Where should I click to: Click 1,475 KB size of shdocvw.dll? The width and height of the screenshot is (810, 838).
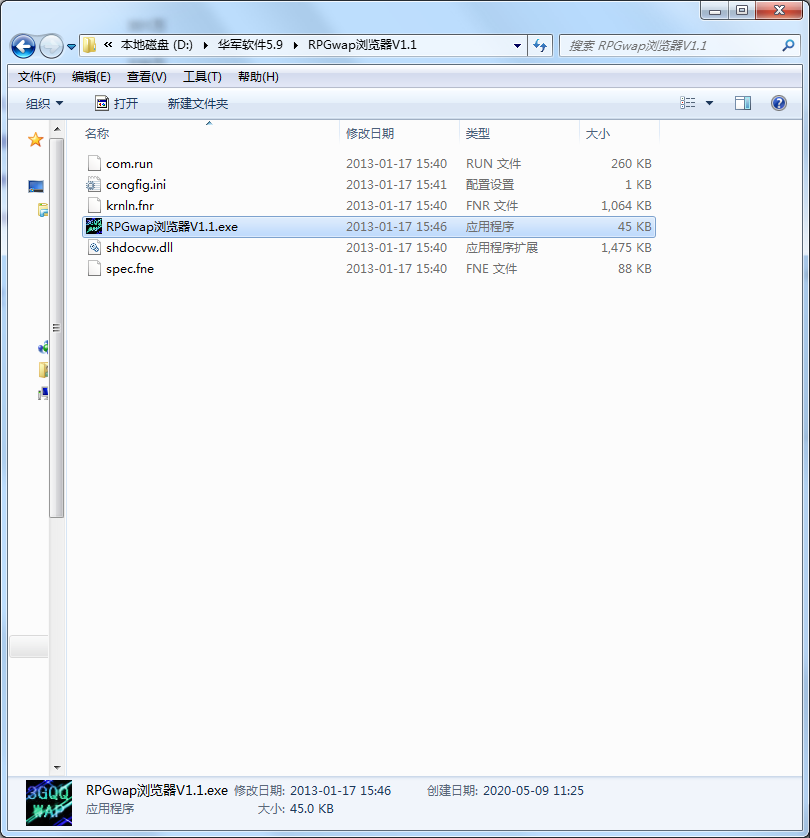tap(626, 247)
